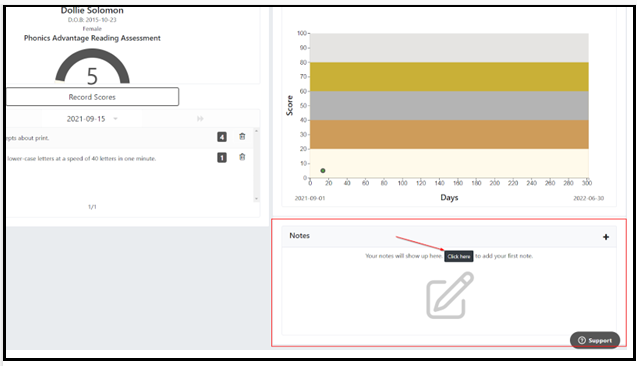Click the chart start date 2021-09-01

tap(310, 198)
